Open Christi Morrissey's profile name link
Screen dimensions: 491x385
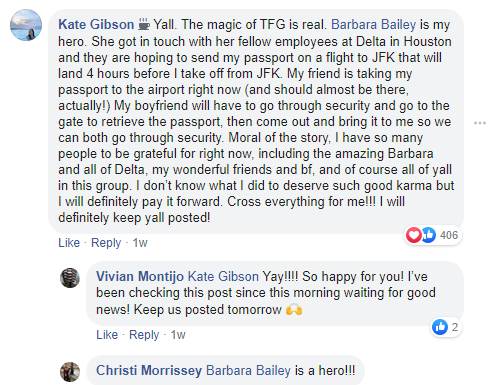click(149, 371)
